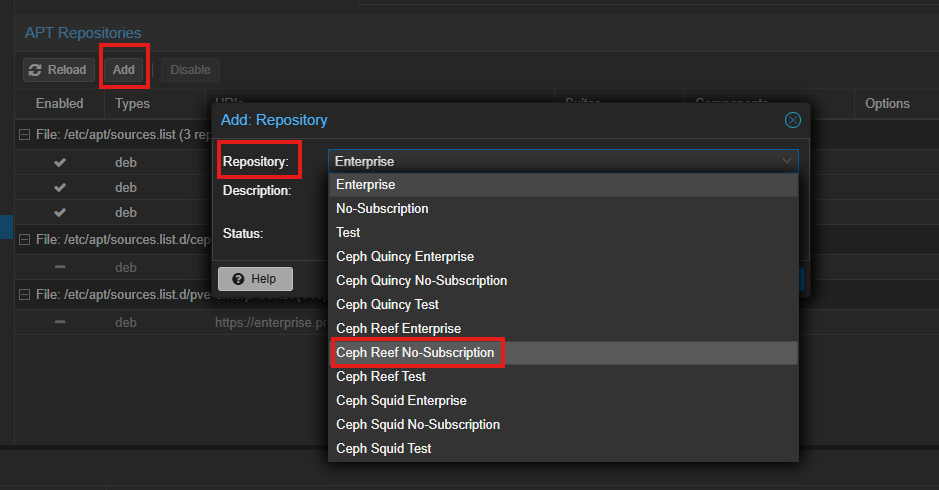Screen dimensions: 939x490
Task: Click the Status label in dialog
Action: pos(243,234)
